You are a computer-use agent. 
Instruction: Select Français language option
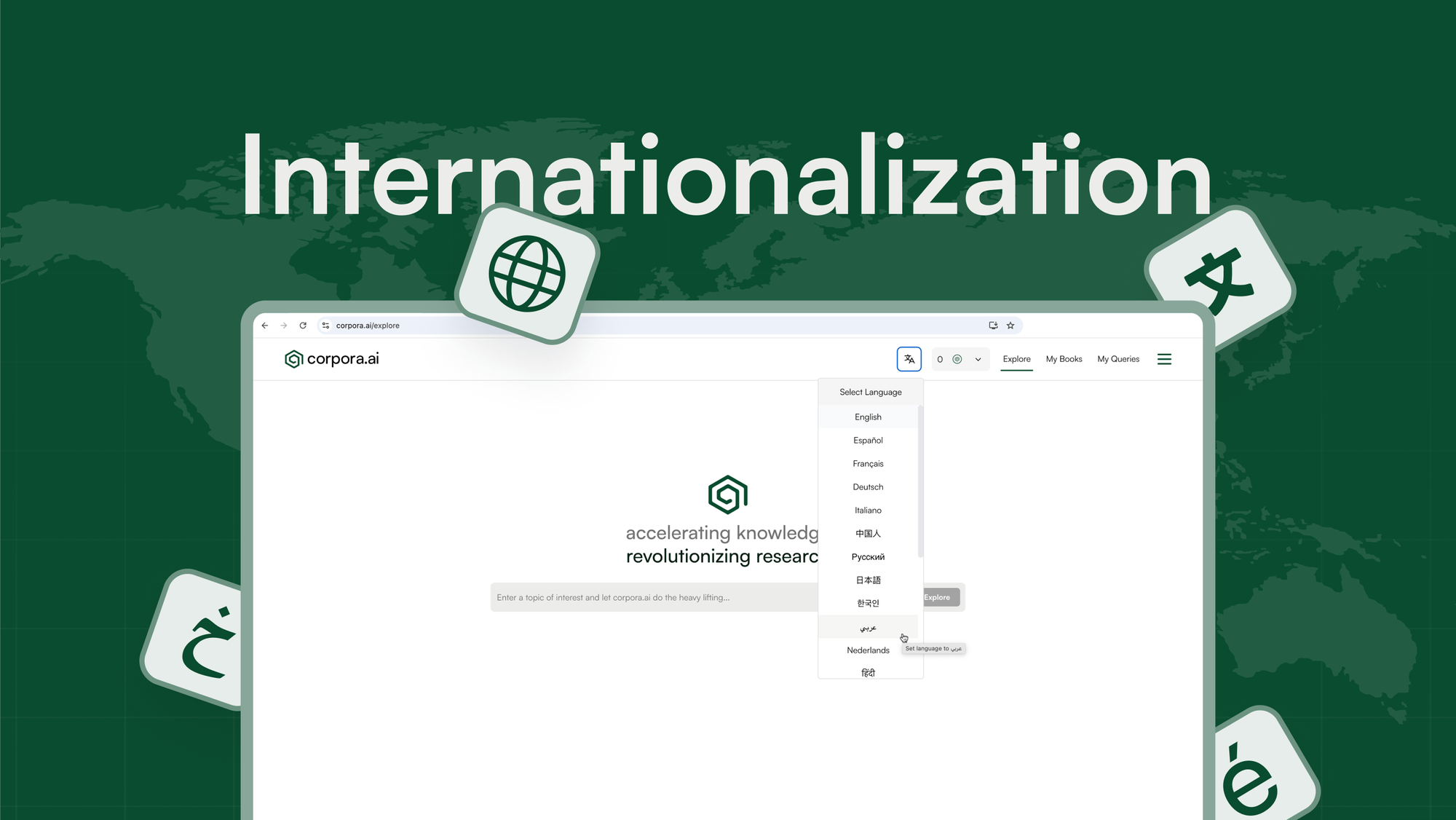click(x=868, y=464)
